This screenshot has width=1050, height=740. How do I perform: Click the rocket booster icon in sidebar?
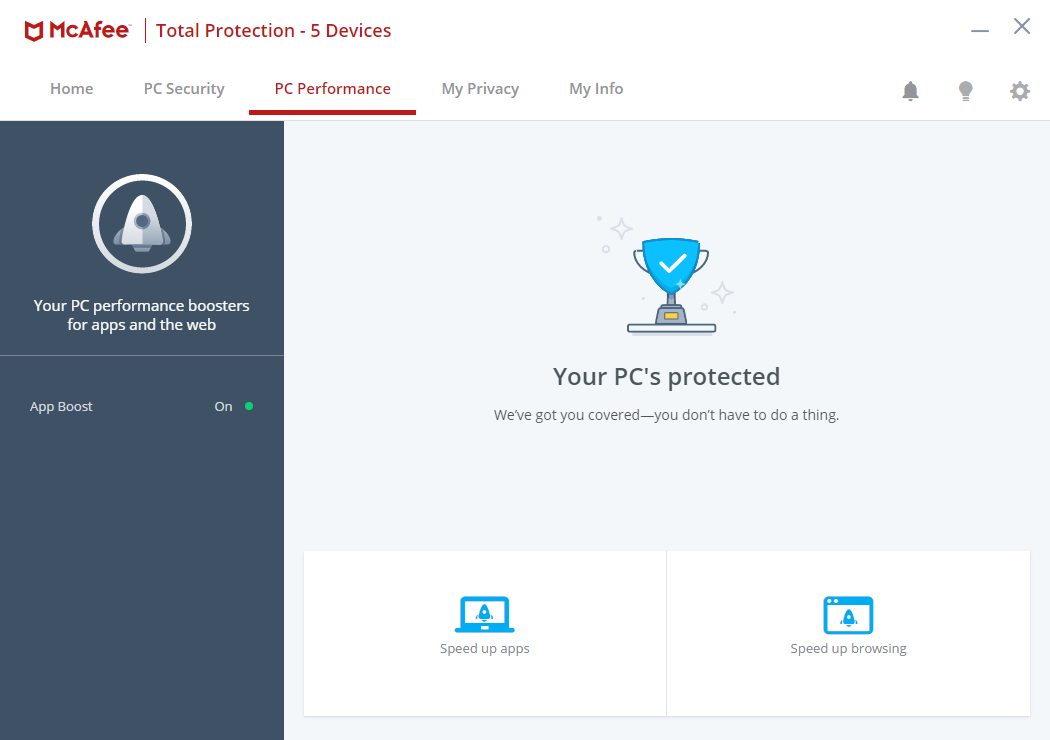[142, 223]
